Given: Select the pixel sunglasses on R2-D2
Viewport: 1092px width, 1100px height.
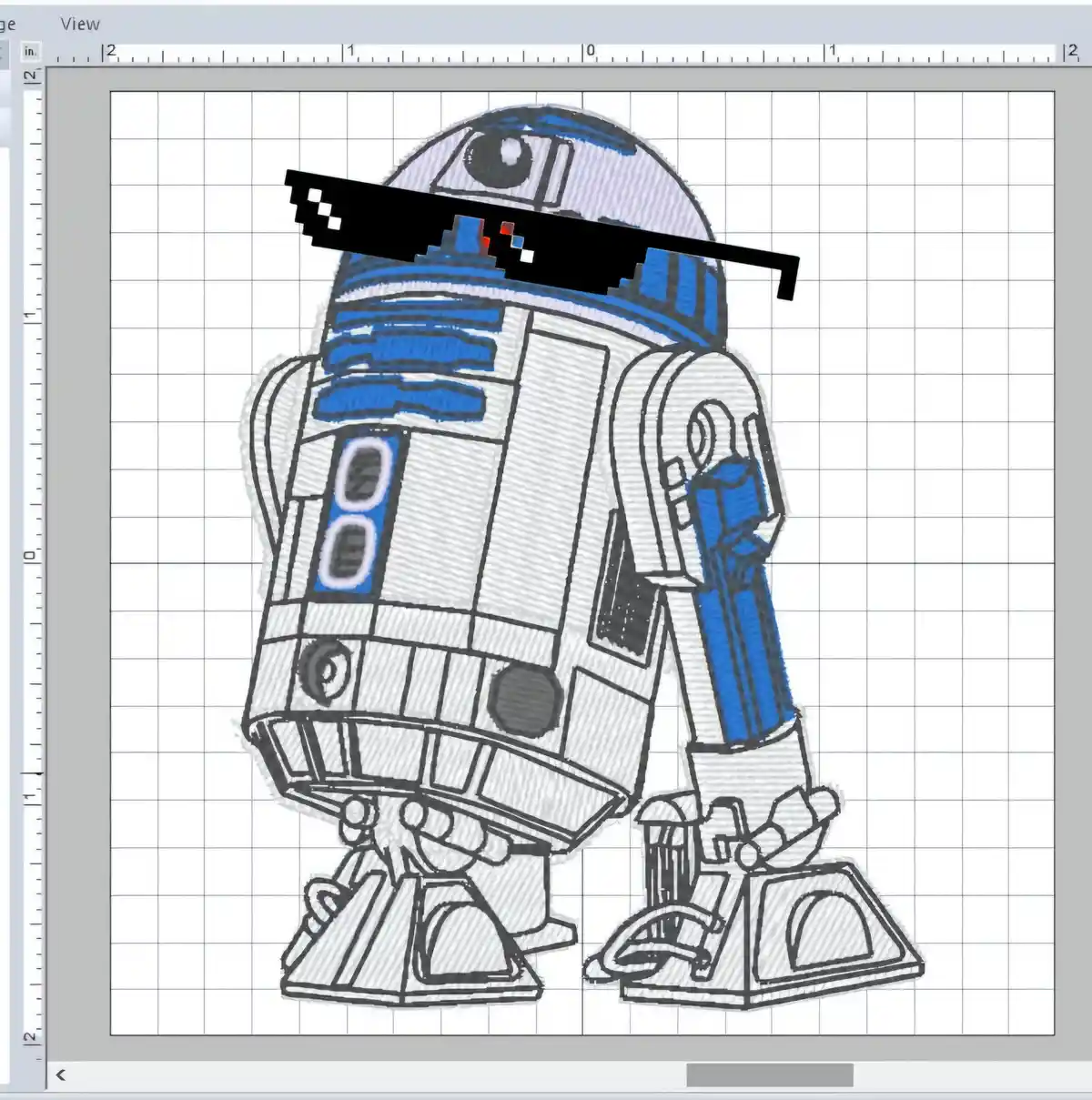Looking at the screenshot, I should point(542,235).
